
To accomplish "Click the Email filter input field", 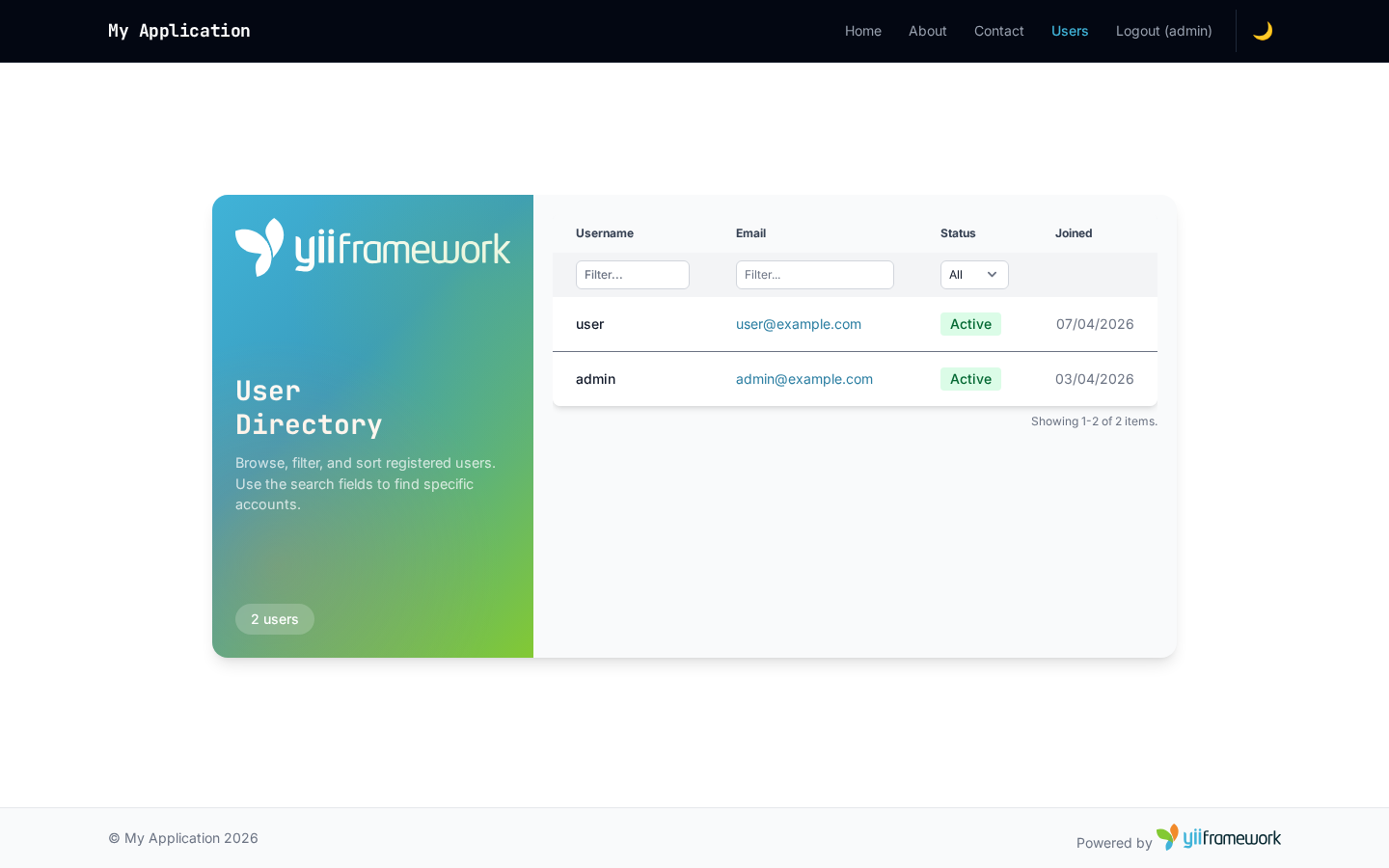I will click(x=814, y=275).
